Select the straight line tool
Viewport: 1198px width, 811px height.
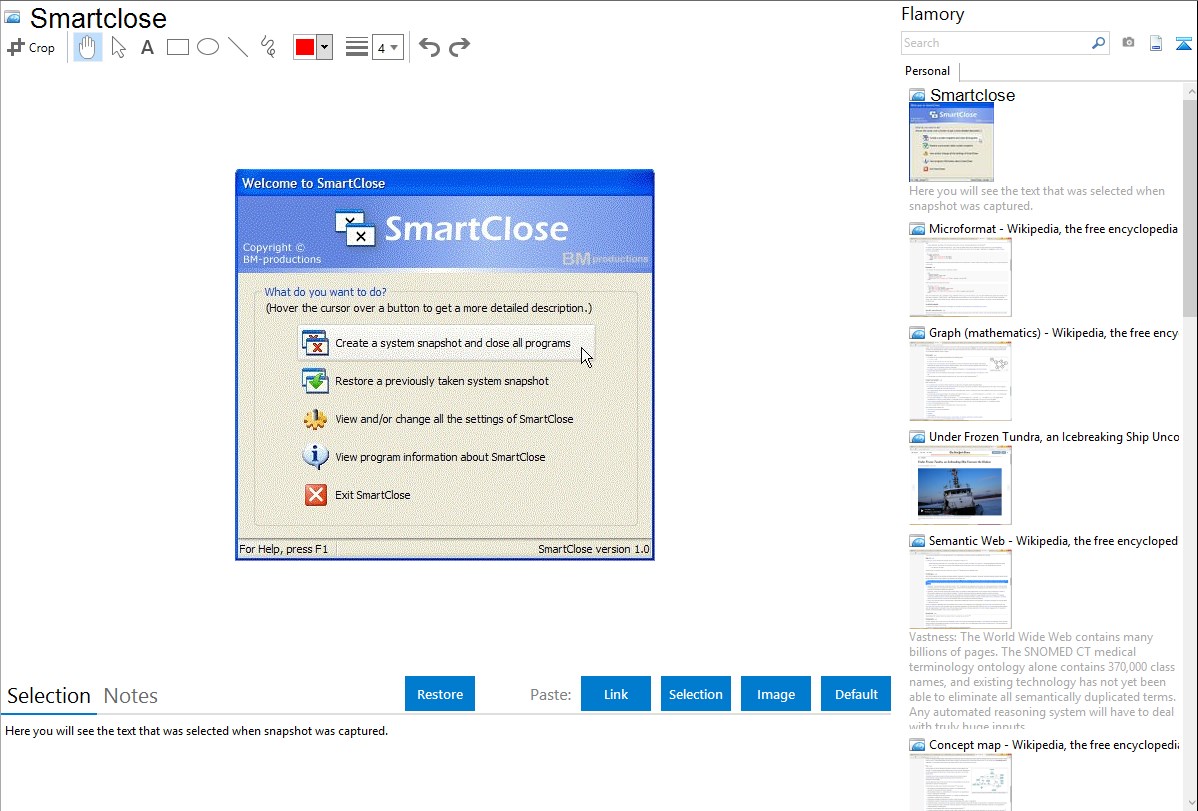pos(238,47)
